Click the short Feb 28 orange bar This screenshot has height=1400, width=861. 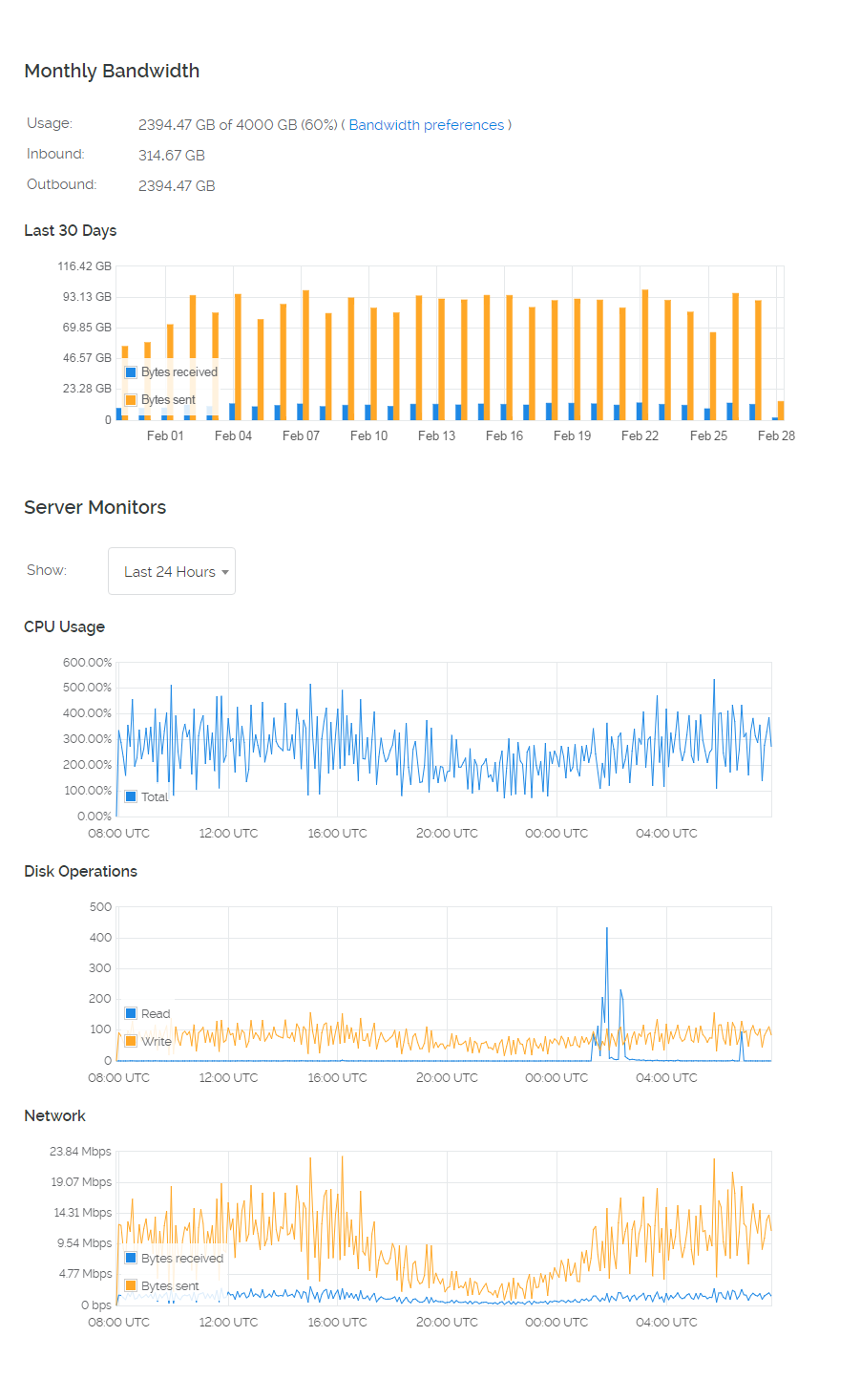(781, 411)
